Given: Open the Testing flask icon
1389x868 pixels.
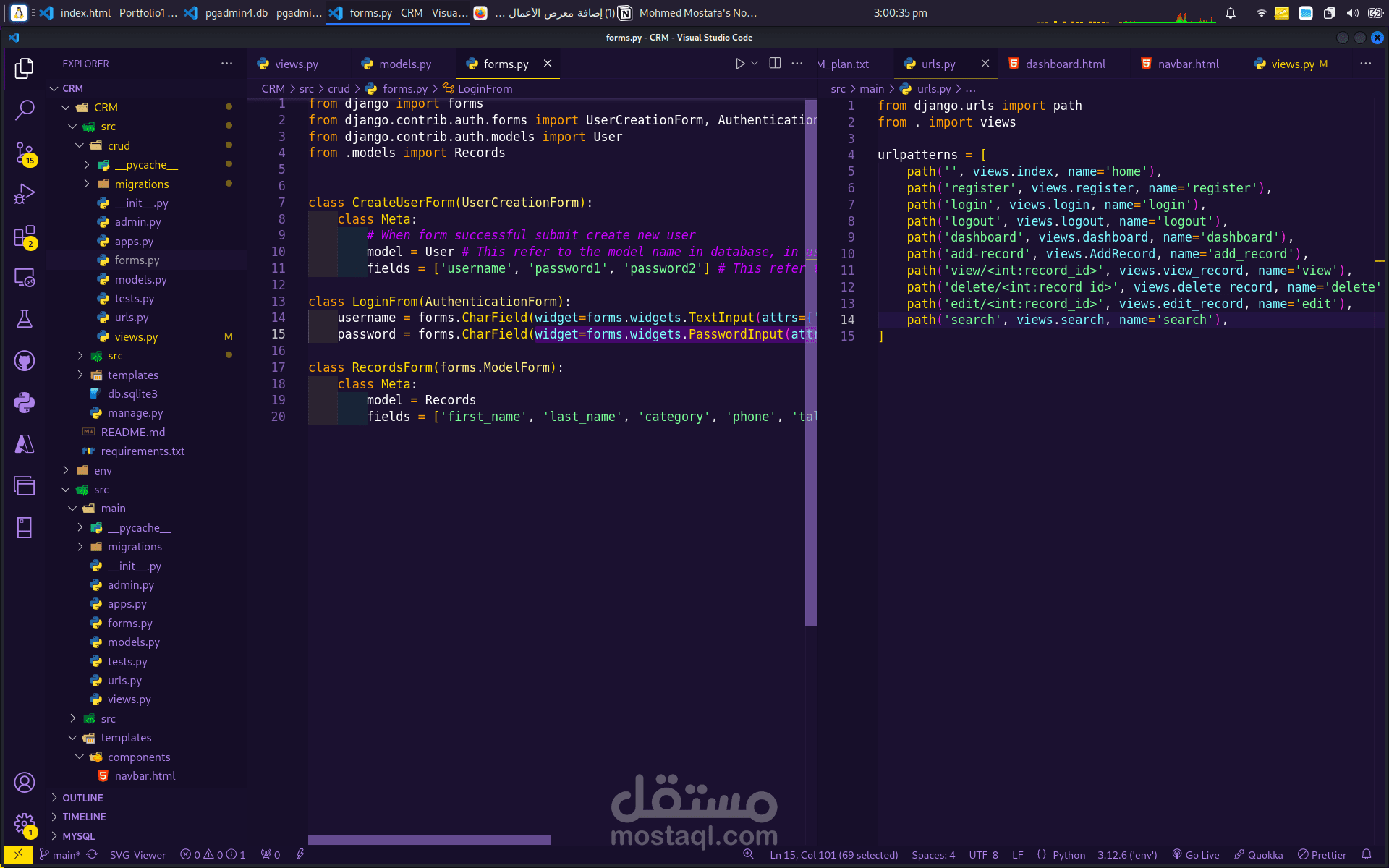Looking at the screenshot, I should [25, 319].
